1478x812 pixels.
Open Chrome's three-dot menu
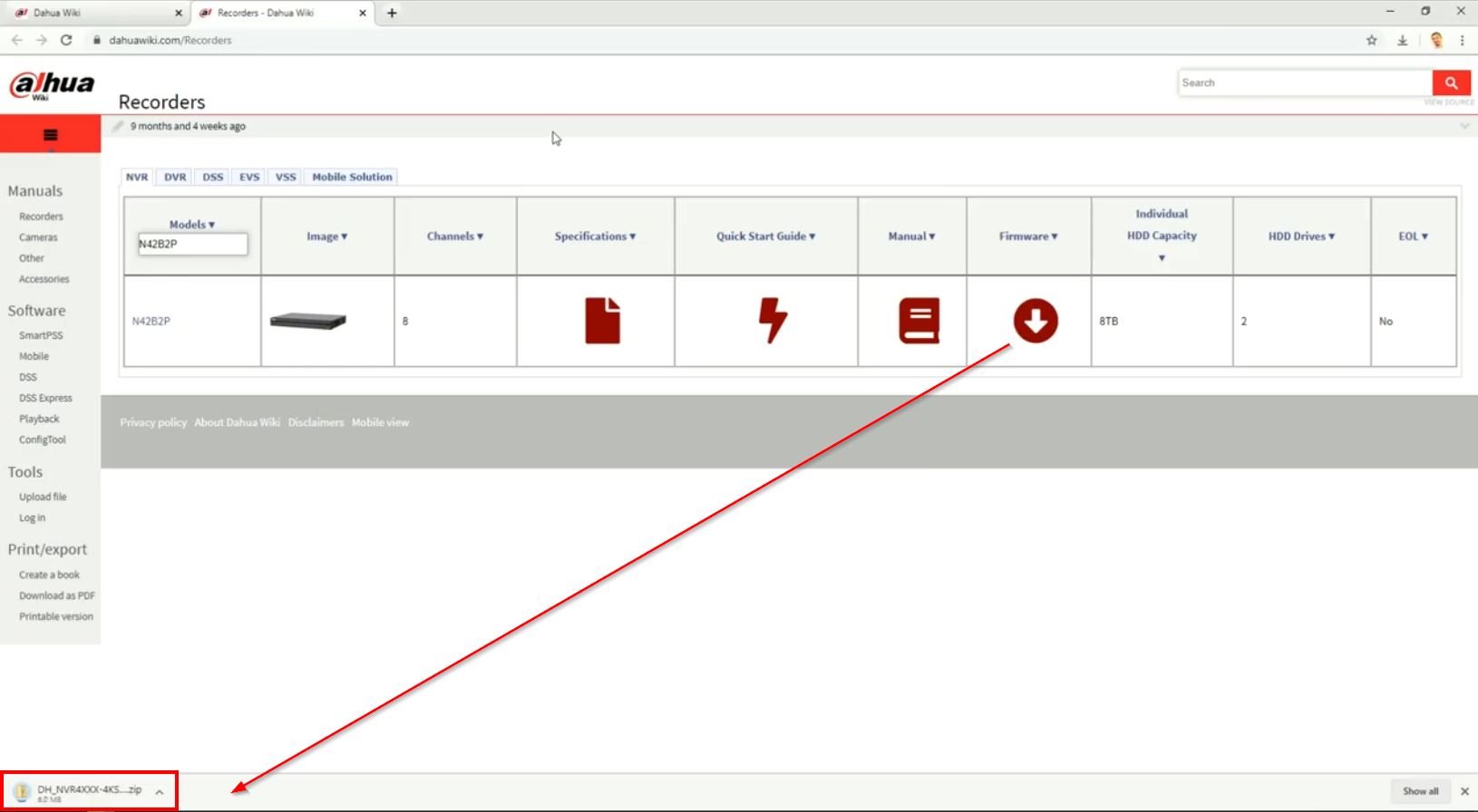coord(1463,40)
